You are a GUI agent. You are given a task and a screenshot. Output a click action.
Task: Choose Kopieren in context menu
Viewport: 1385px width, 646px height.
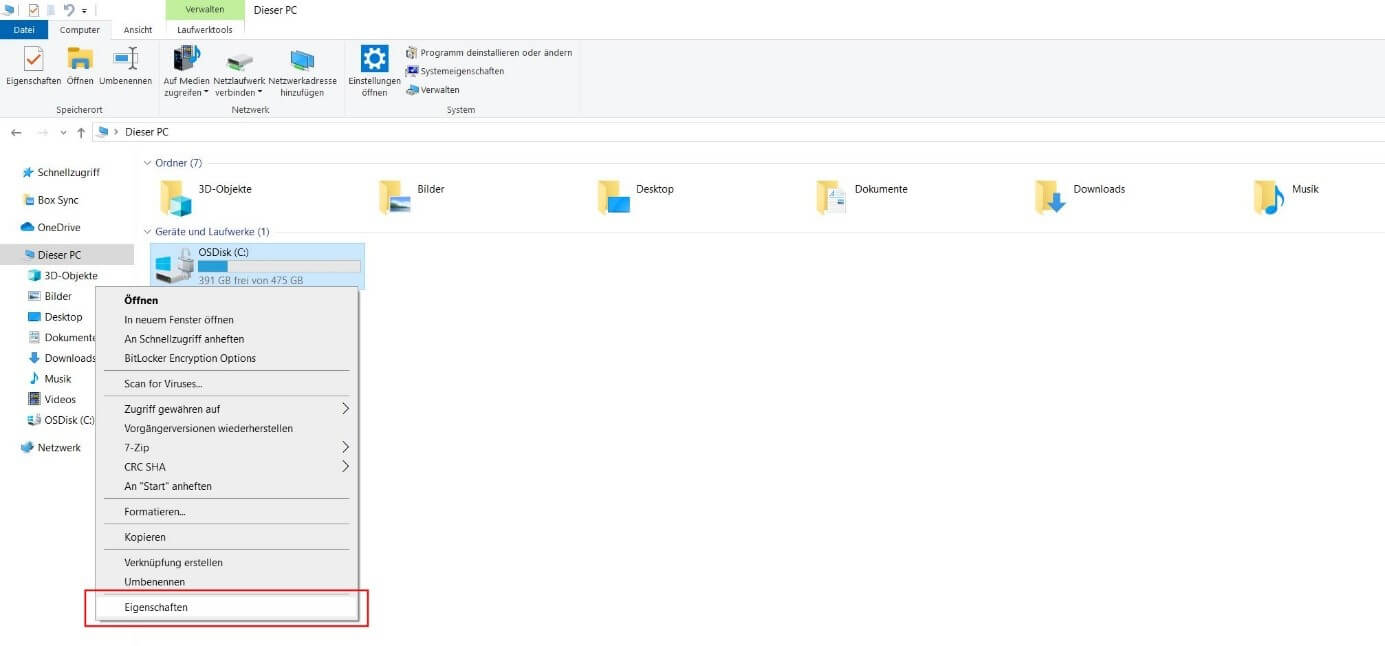click(x=227, y=537)
